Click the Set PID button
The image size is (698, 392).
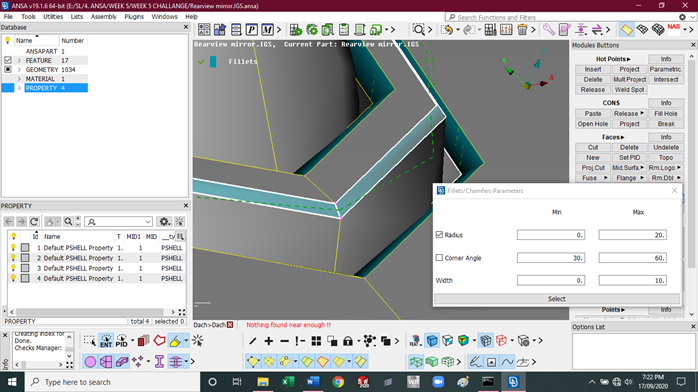[629, 158]
